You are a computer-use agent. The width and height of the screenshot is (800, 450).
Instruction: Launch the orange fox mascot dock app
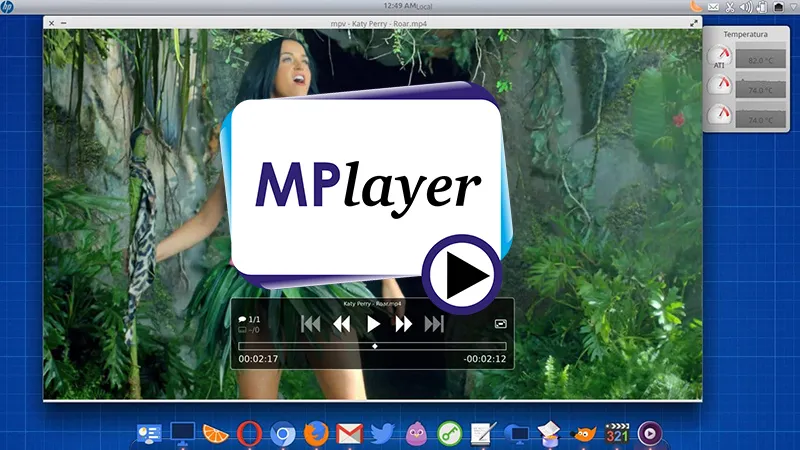point(583,434)
